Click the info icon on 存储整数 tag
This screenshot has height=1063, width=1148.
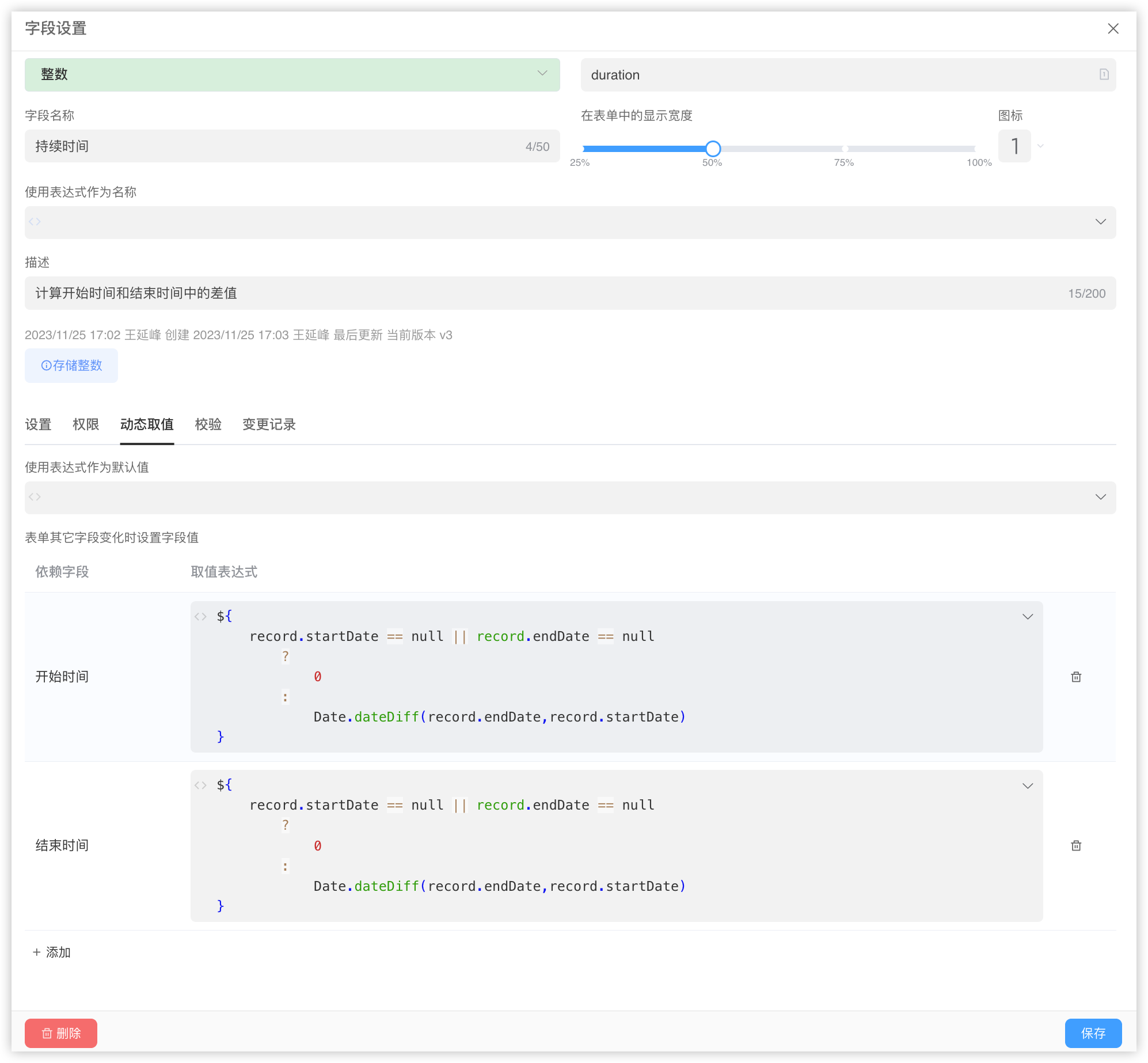[x=46, y=366]
